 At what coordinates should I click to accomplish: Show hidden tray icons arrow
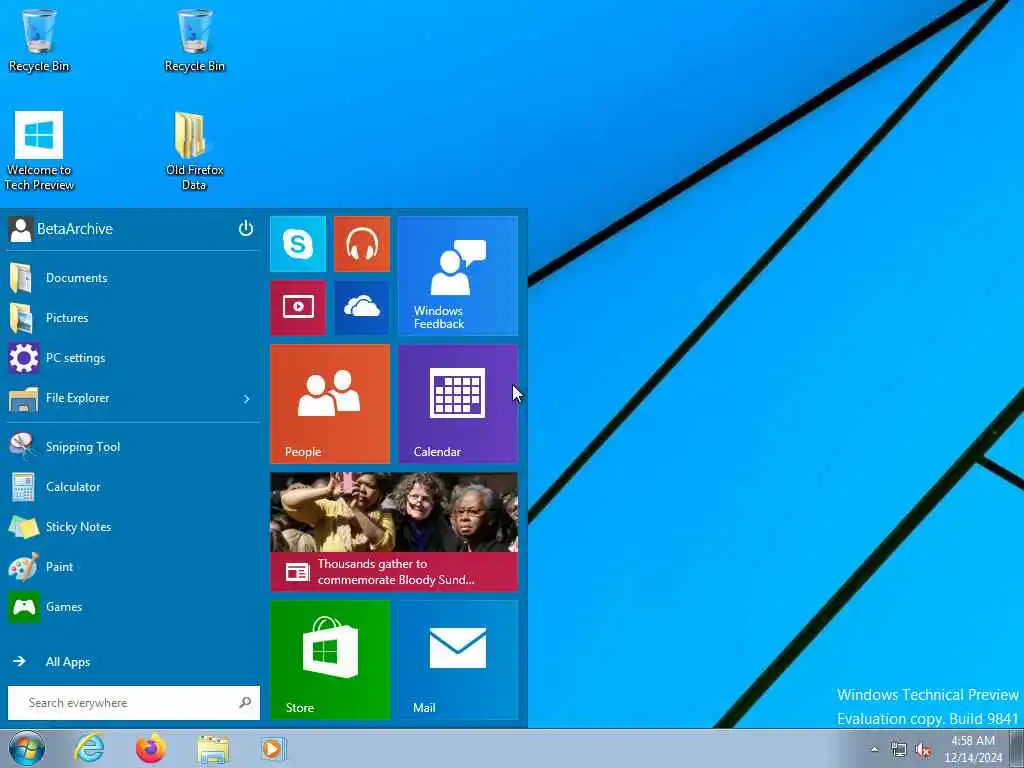point(874,750)
